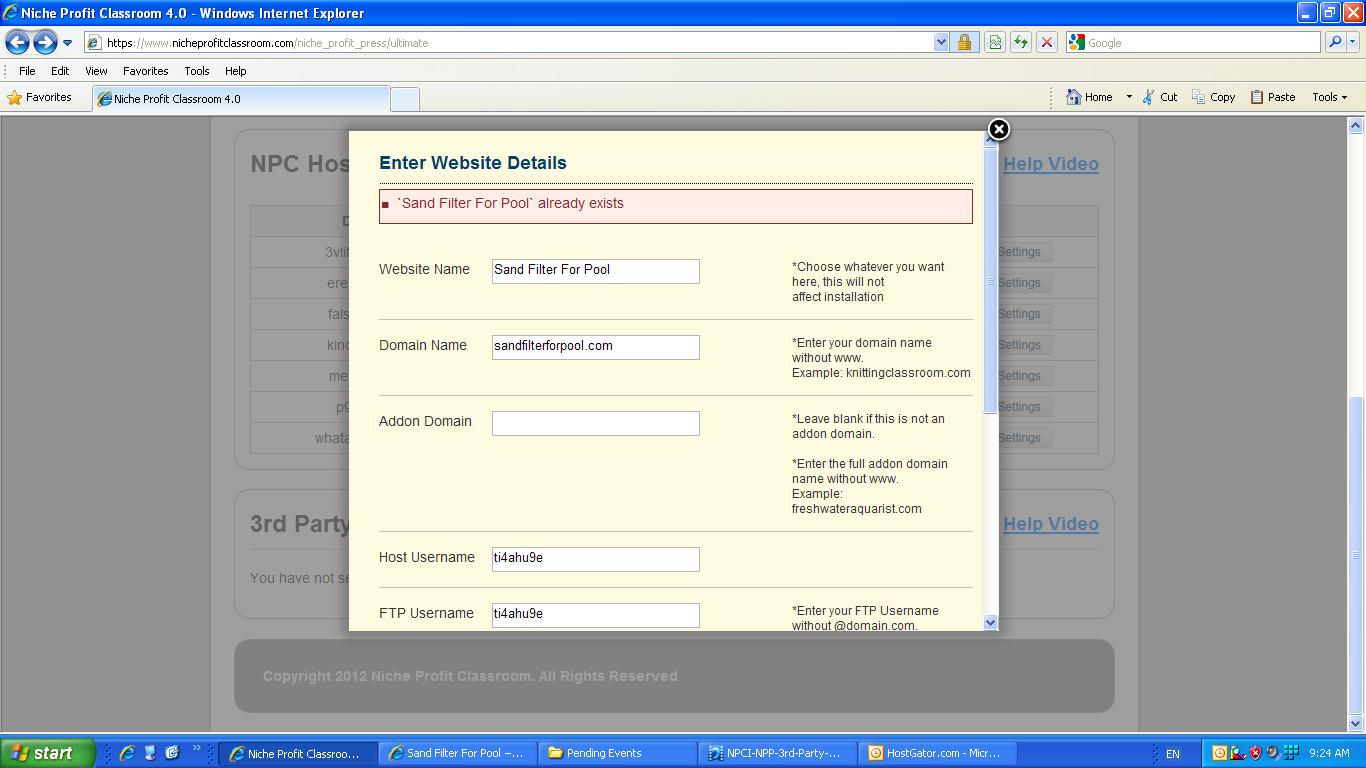Open the Favorites menu
1366x768 pixels.
146,71
